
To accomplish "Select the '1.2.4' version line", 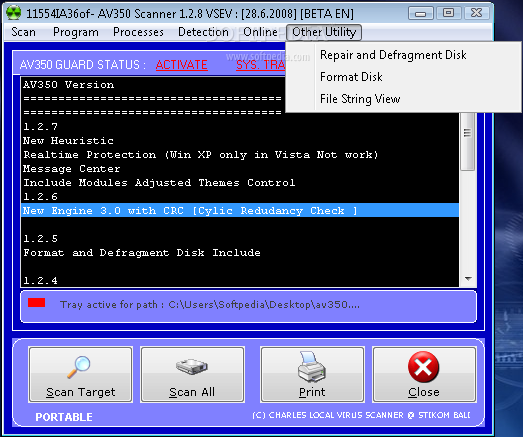I will coord(240,280).
